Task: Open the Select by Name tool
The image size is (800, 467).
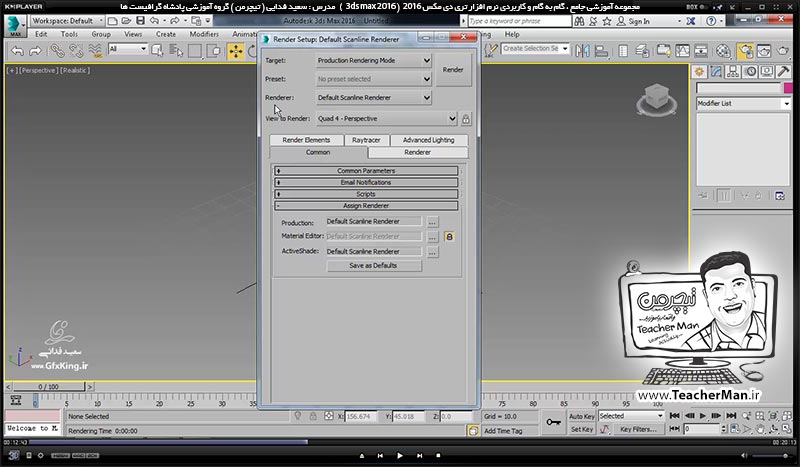Action: [x=176, y=51]
